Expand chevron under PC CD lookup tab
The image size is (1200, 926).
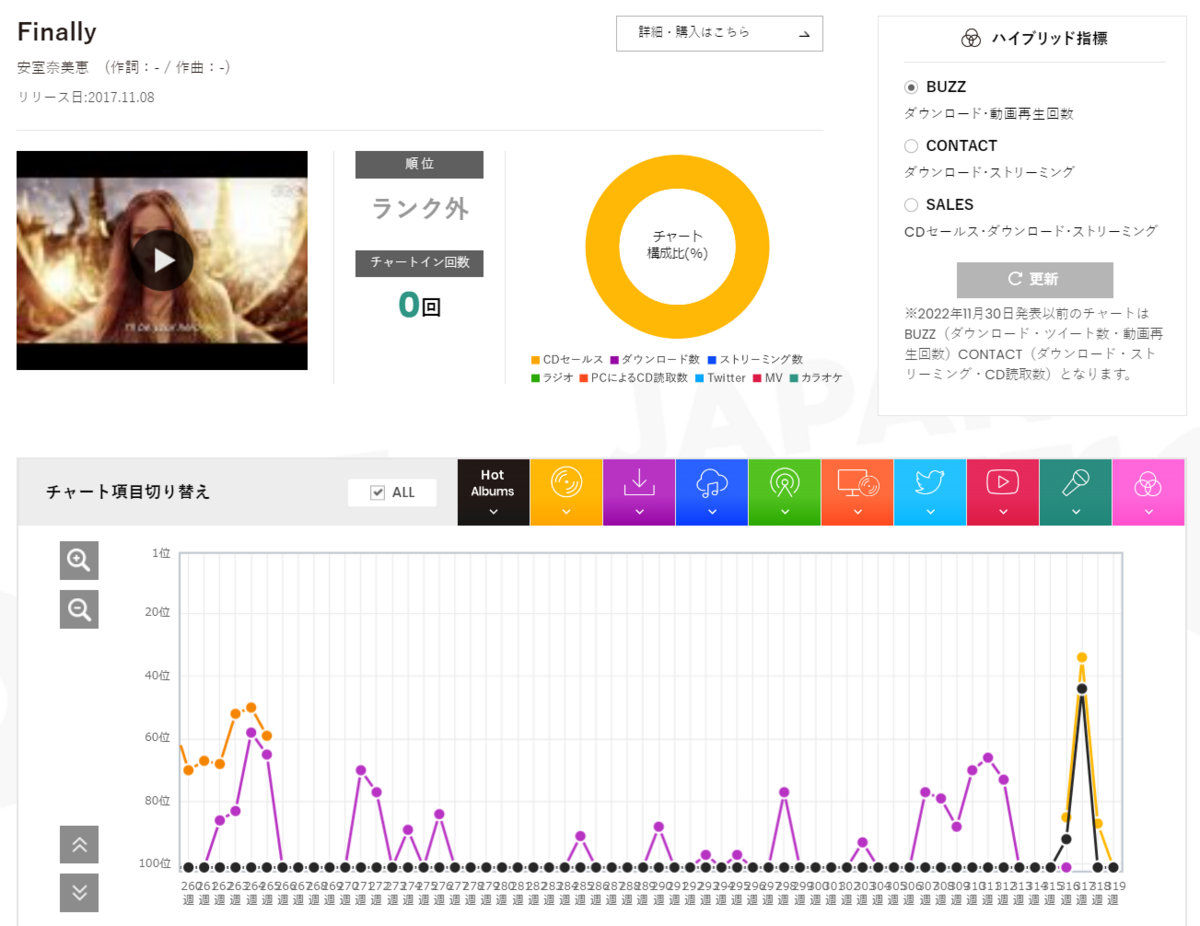tap(857, 512)
